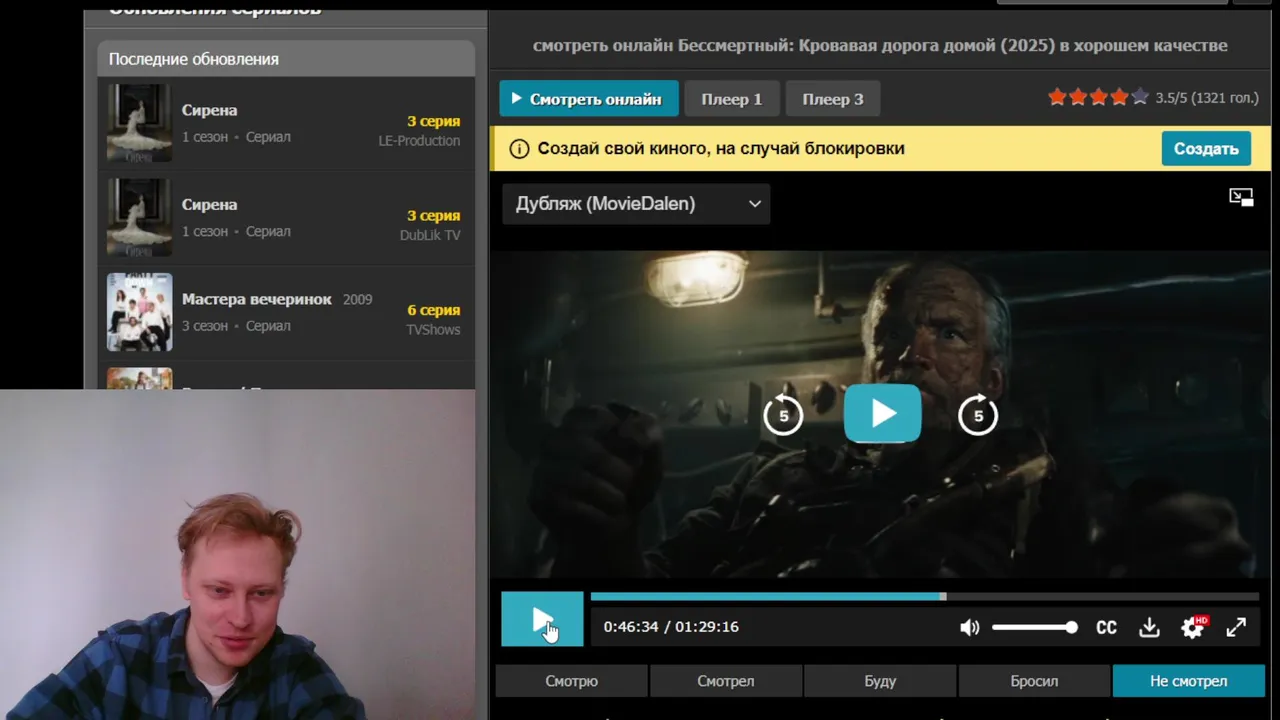Open Мастера вечеринок series link
This screenshot has width=1280, height=720.
257,299
